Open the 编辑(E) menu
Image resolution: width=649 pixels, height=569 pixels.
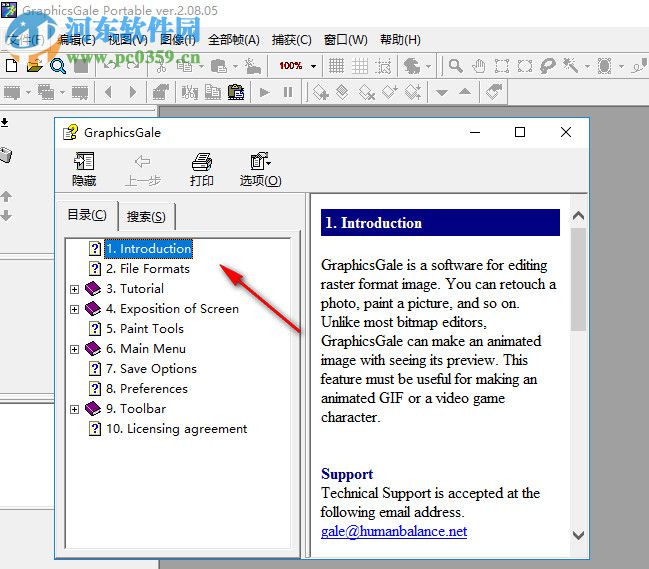77,40
